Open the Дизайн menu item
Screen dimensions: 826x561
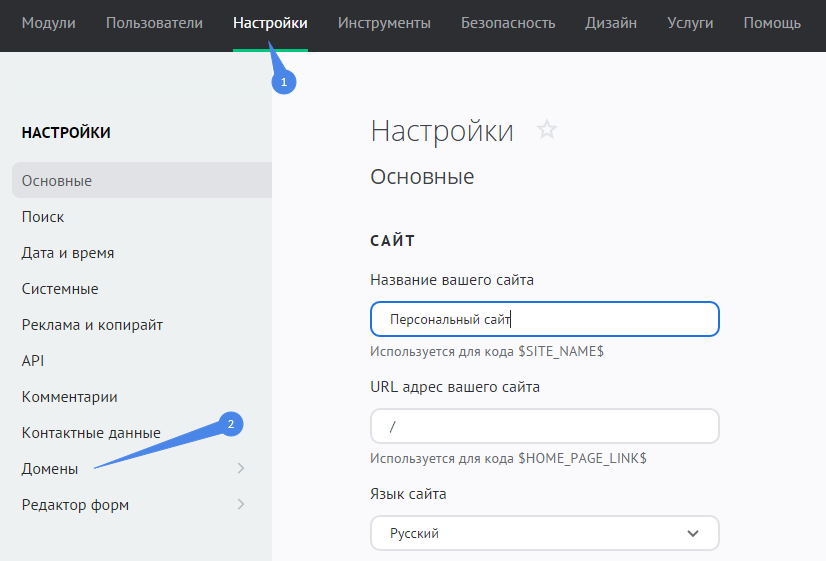611,23
